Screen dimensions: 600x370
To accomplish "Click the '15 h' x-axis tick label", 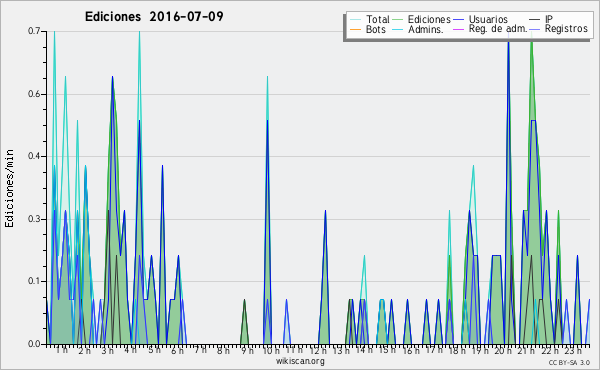I will 387,350.
